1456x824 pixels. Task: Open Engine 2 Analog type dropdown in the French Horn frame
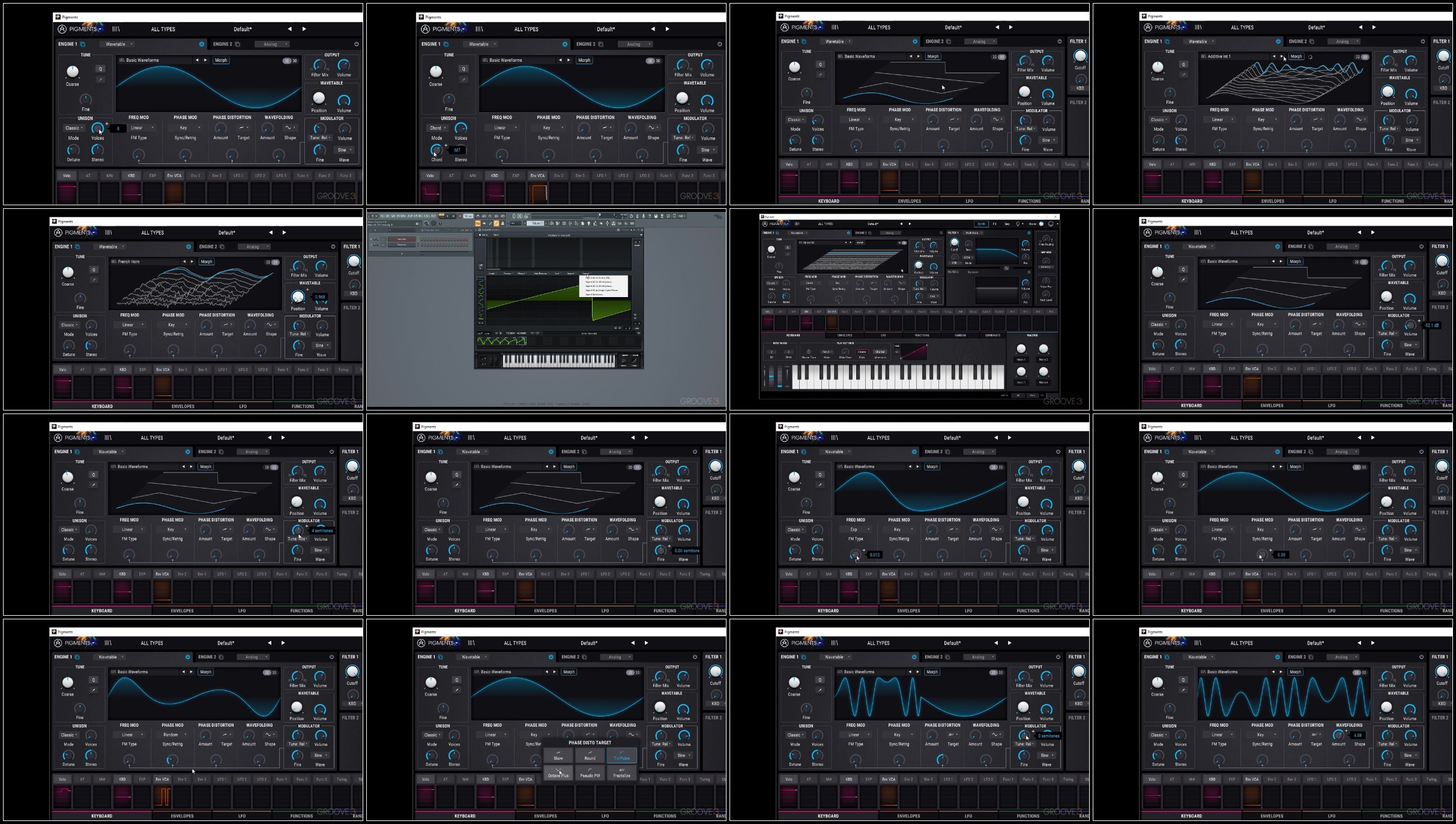253,247
